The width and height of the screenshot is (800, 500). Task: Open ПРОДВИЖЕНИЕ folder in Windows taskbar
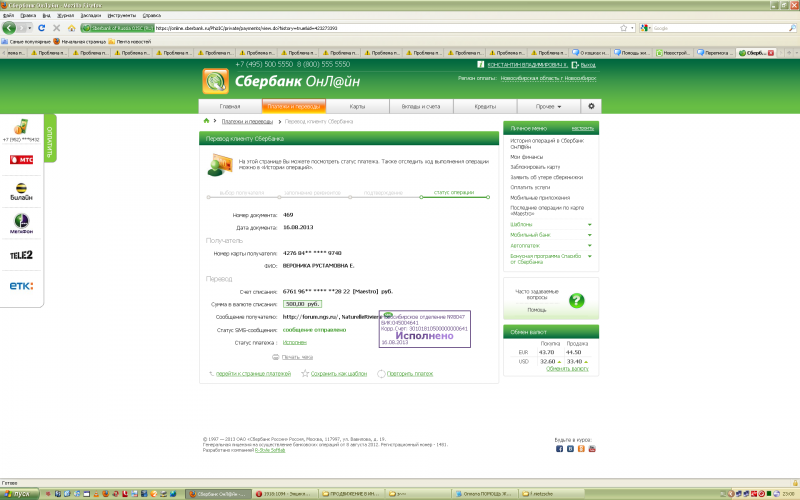click(x=351, y=494)
